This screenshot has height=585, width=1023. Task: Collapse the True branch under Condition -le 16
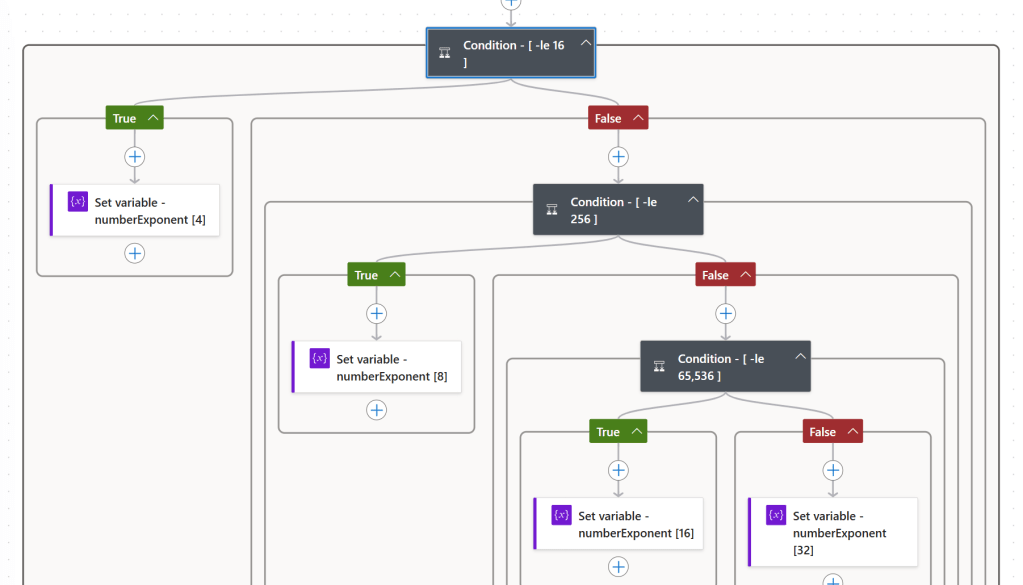pyautogui.click(x=155, y=117)
